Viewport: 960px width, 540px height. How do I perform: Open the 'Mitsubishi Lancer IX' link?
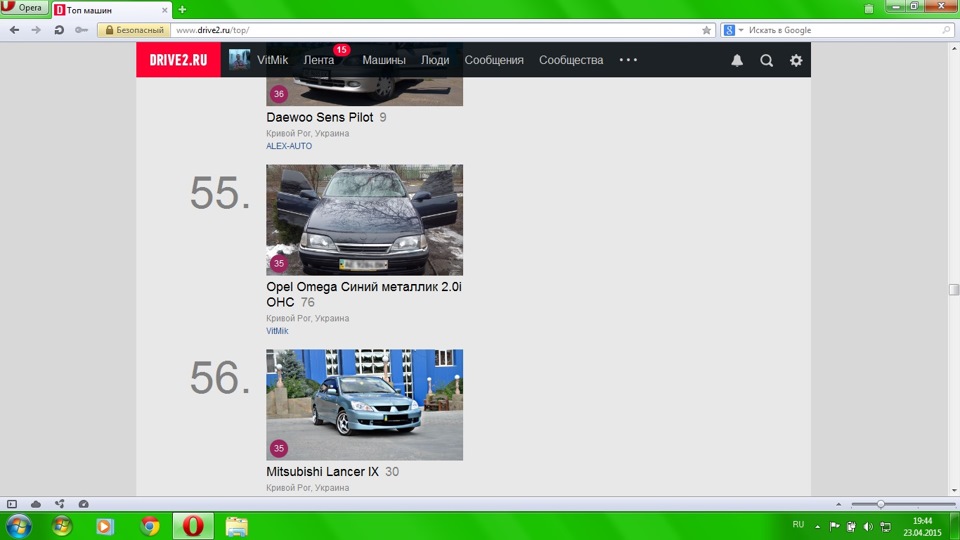coord(323,471)
